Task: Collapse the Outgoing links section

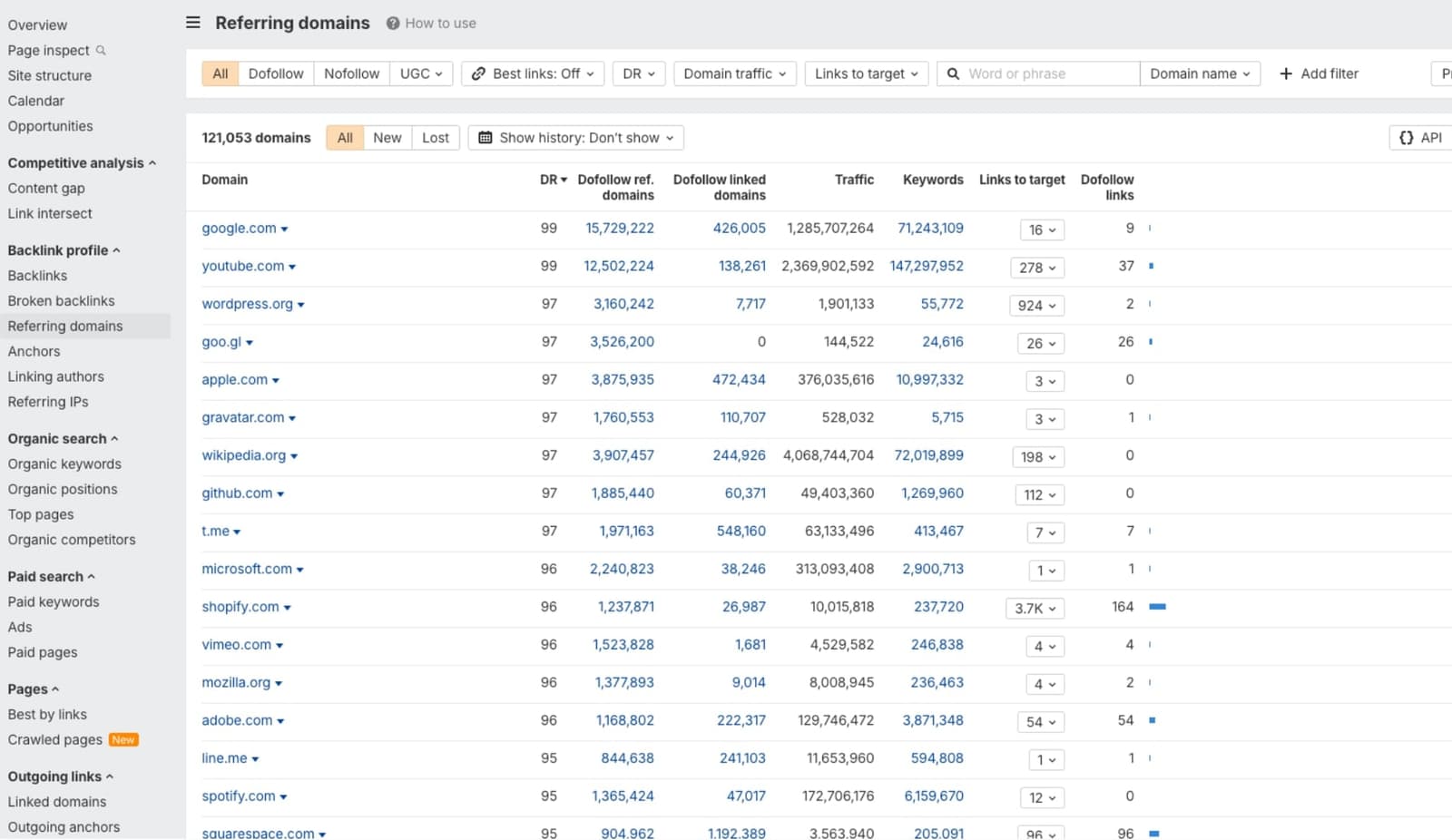Action: (60, 777)
